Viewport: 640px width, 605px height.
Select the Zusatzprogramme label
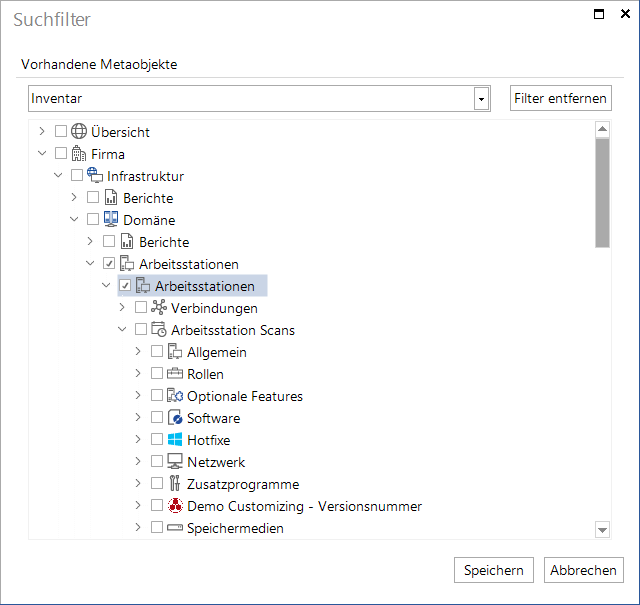pyautogui.click(x=243, y=484)
